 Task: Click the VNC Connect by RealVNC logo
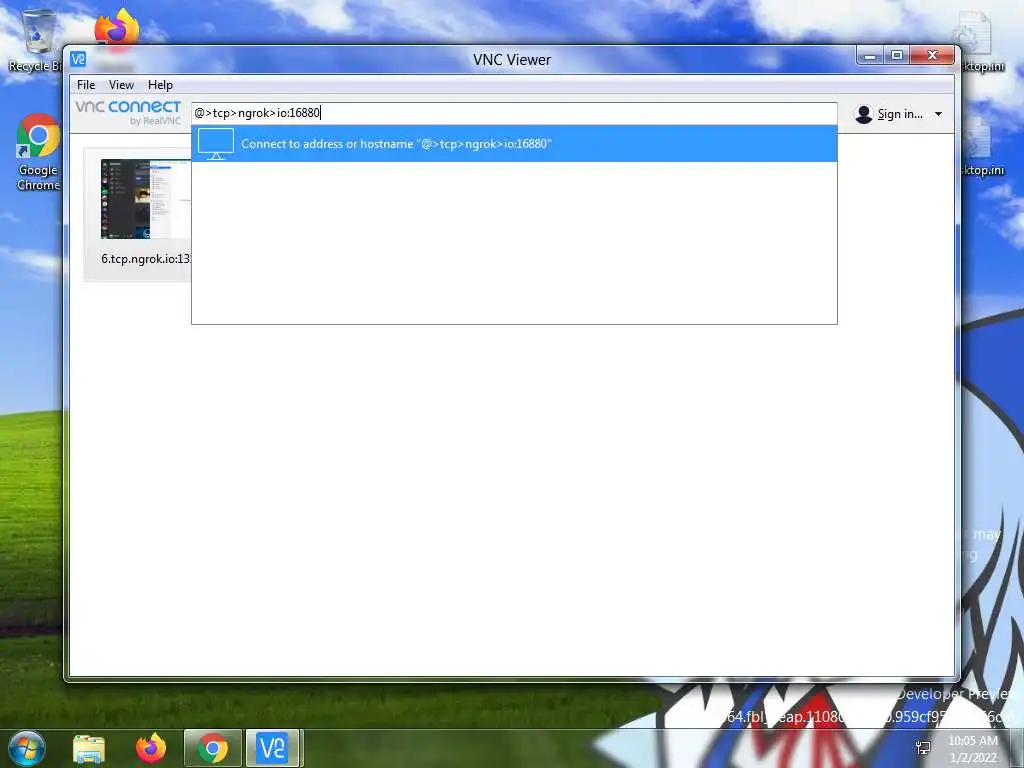[x=128, y=112]
